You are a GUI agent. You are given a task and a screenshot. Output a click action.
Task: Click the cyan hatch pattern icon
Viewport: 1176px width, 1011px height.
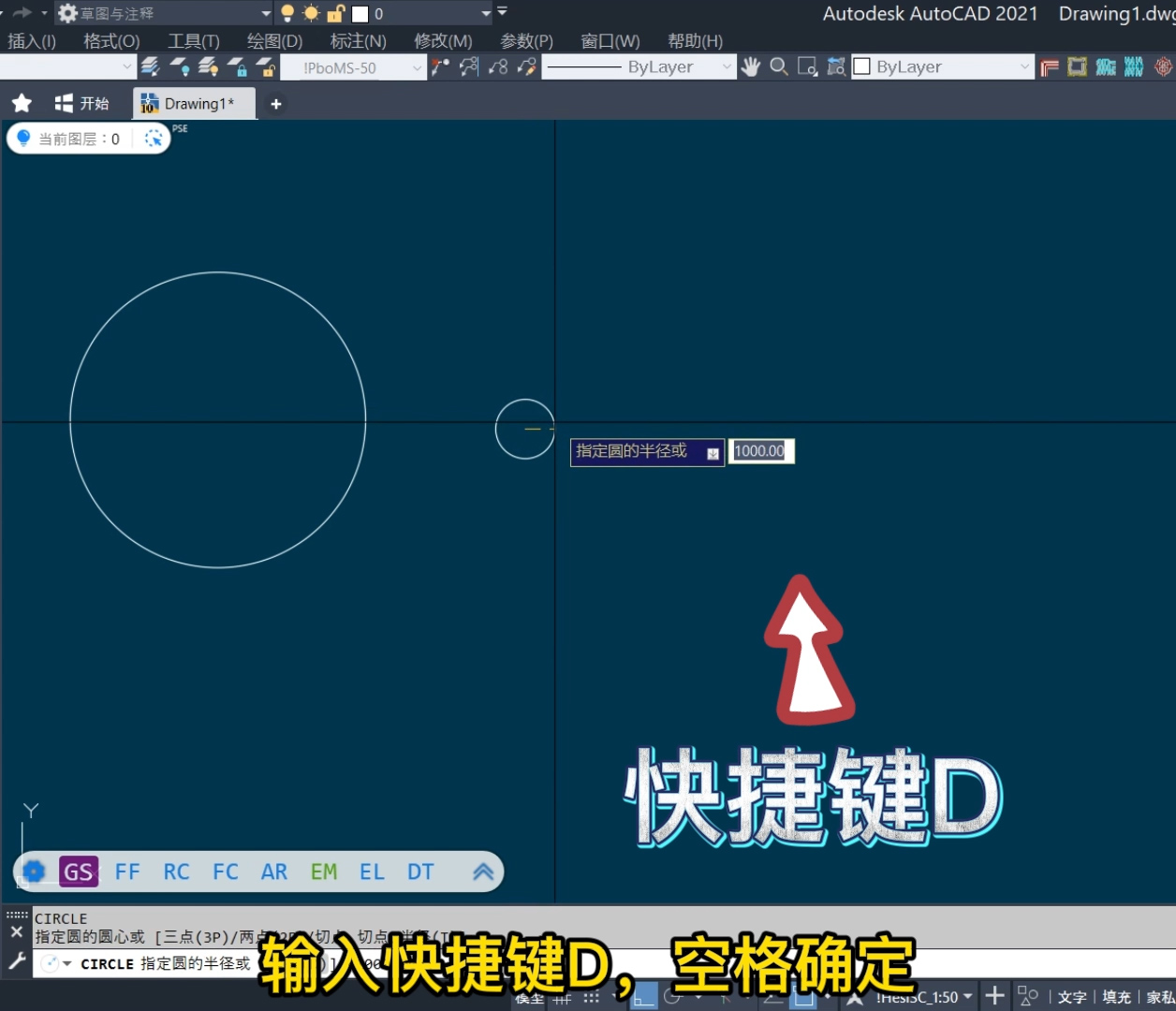(x=1106, y=66)
